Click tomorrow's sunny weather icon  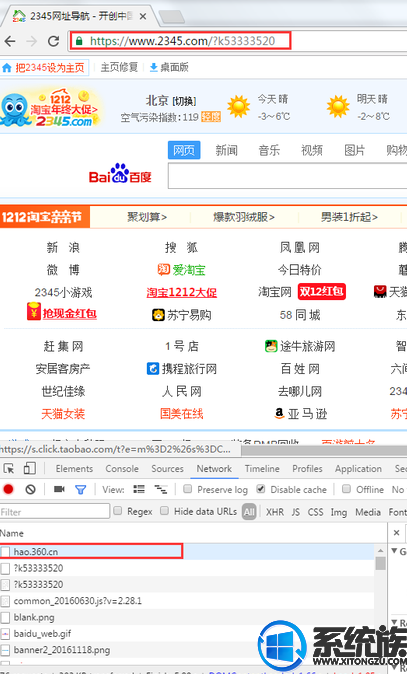(x=338, y=107)
